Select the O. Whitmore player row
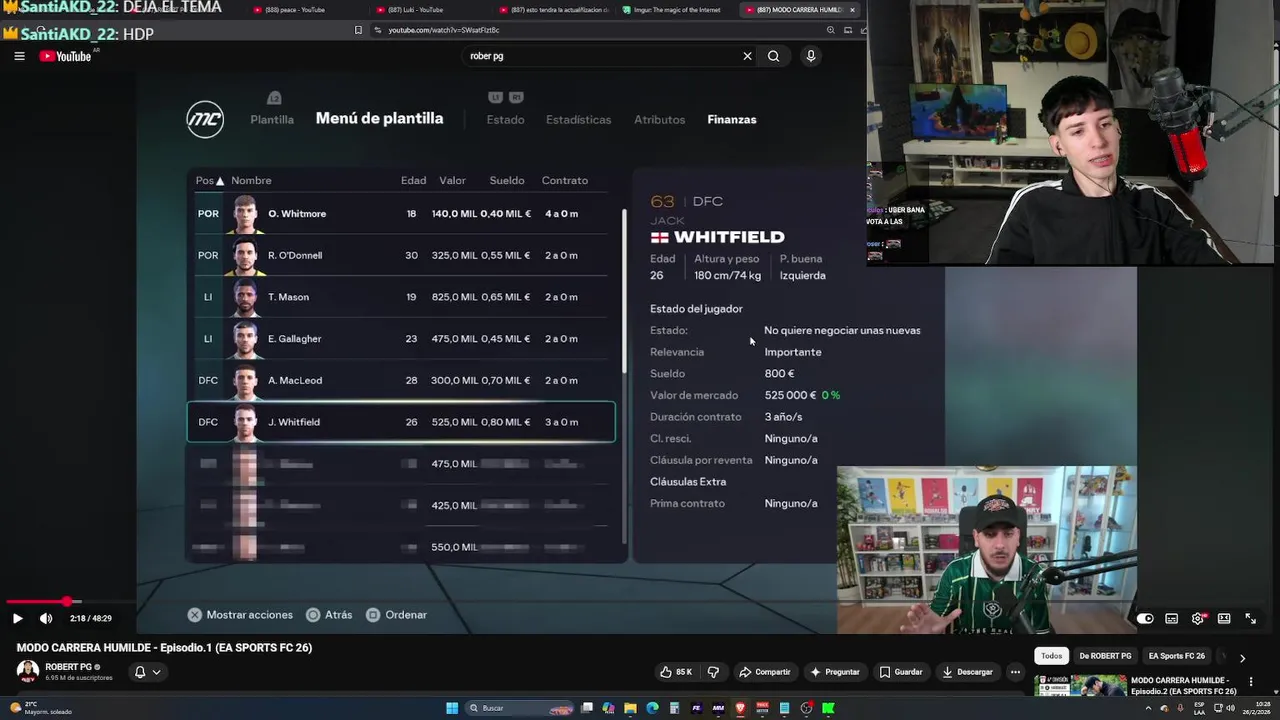This screenshot has width=1280, height=720. coord(401,214)
